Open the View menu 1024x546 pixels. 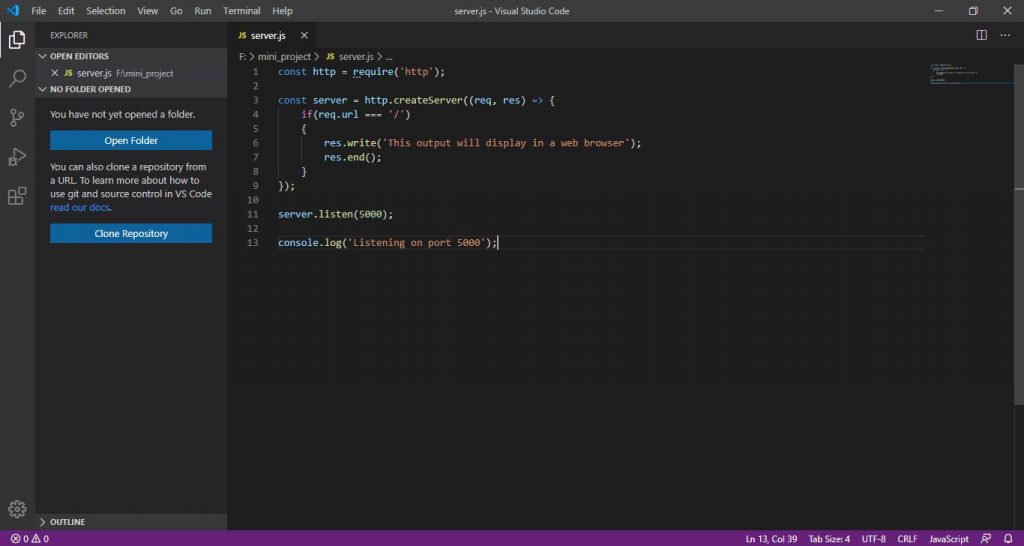[x=148, y=10]
